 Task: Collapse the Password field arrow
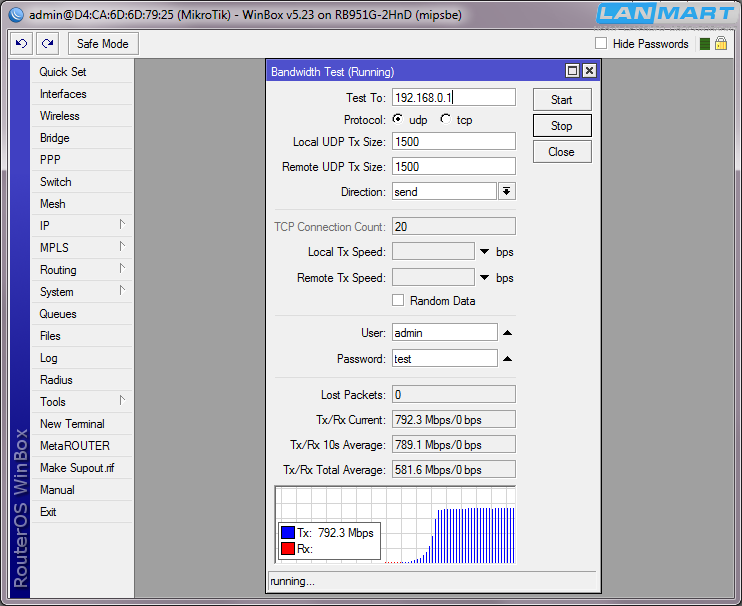tap(507, 359)
